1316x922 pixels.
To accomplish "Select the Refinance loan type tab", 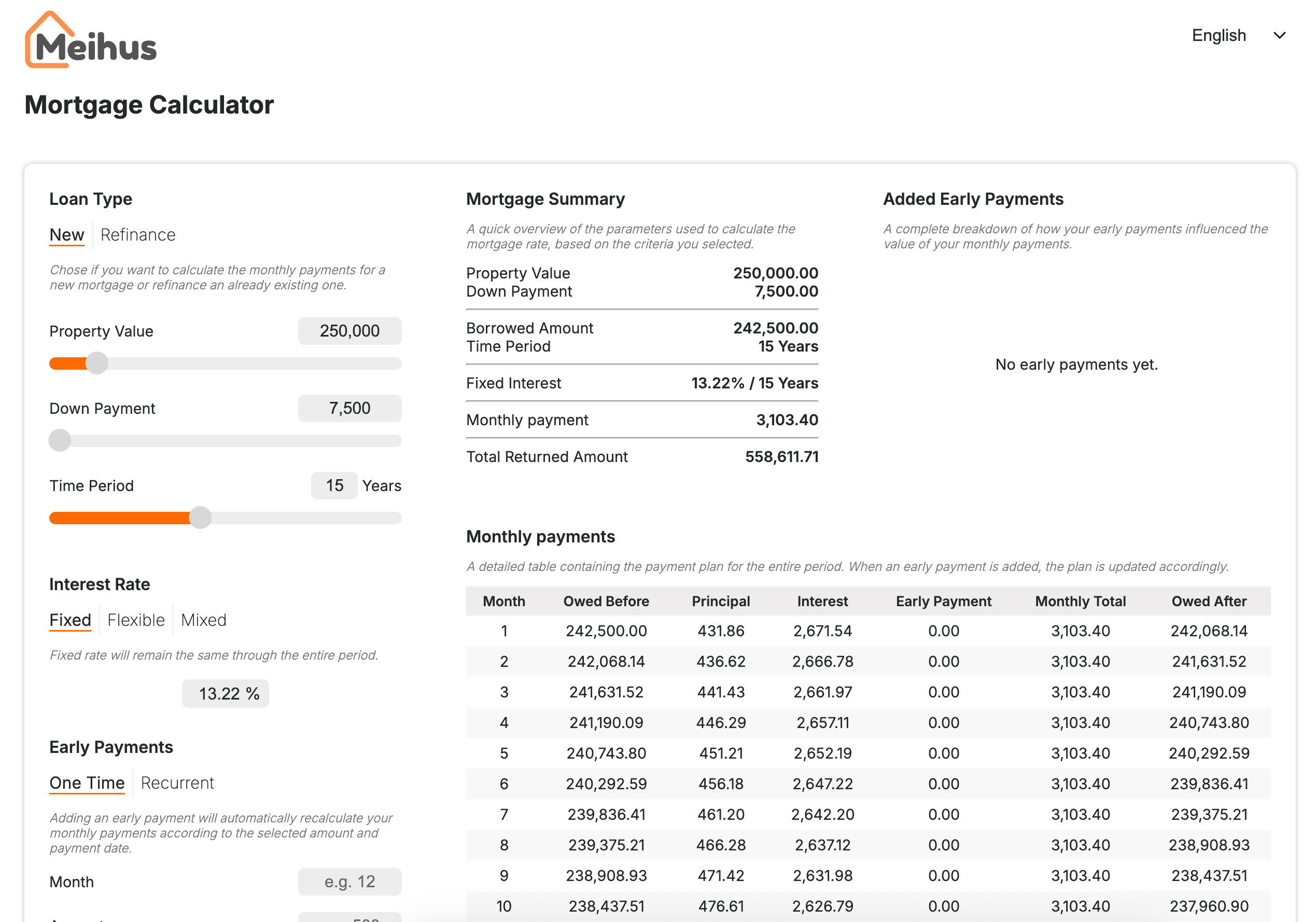I will point(137,235).
